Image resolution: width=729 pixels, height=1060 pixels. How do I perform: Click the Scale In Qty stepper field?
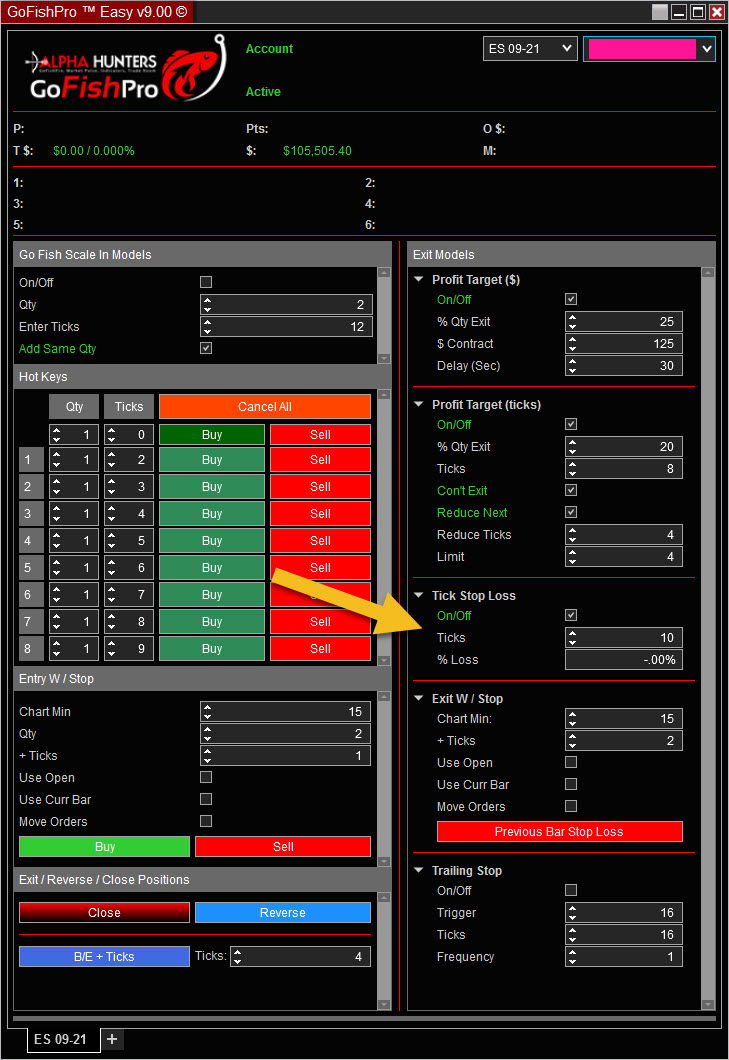[x=286, y=304]
